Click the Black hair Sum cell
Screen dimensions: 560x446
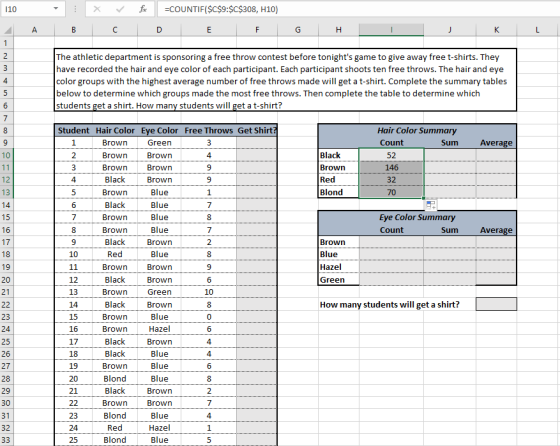click(x=450, y=155)
